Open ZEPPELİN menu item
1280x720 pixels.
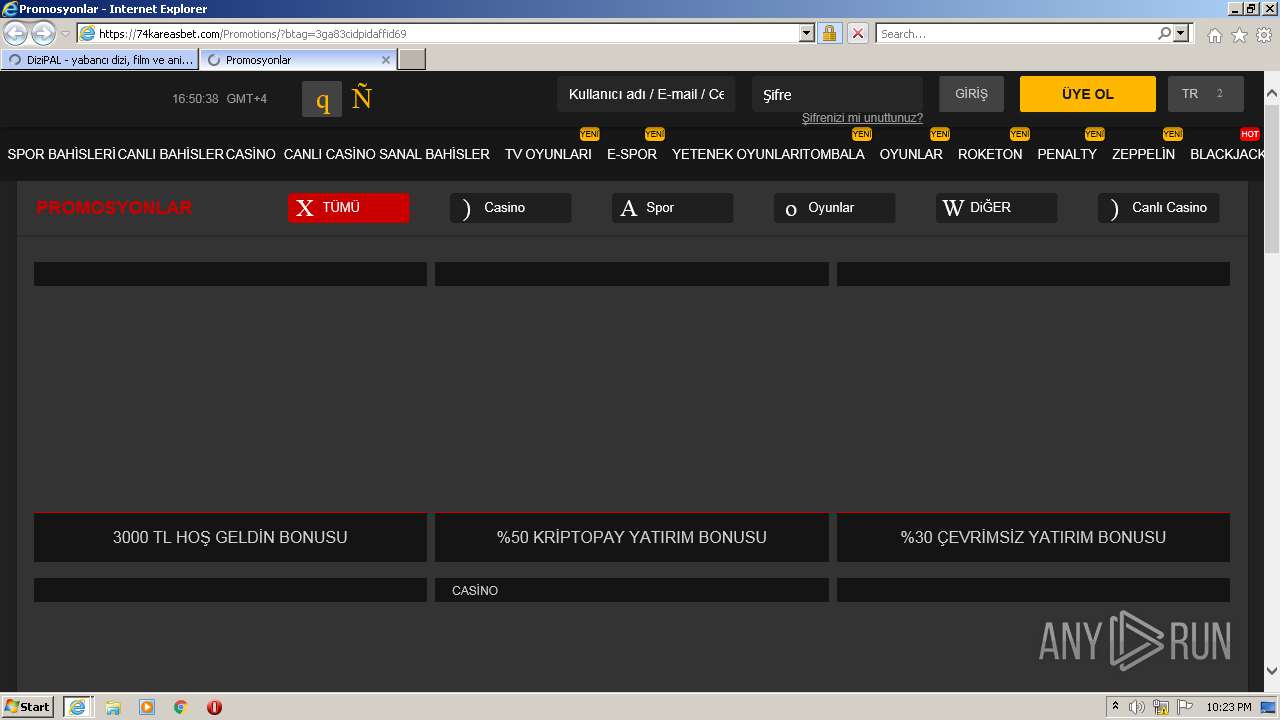click(1143, 154)
